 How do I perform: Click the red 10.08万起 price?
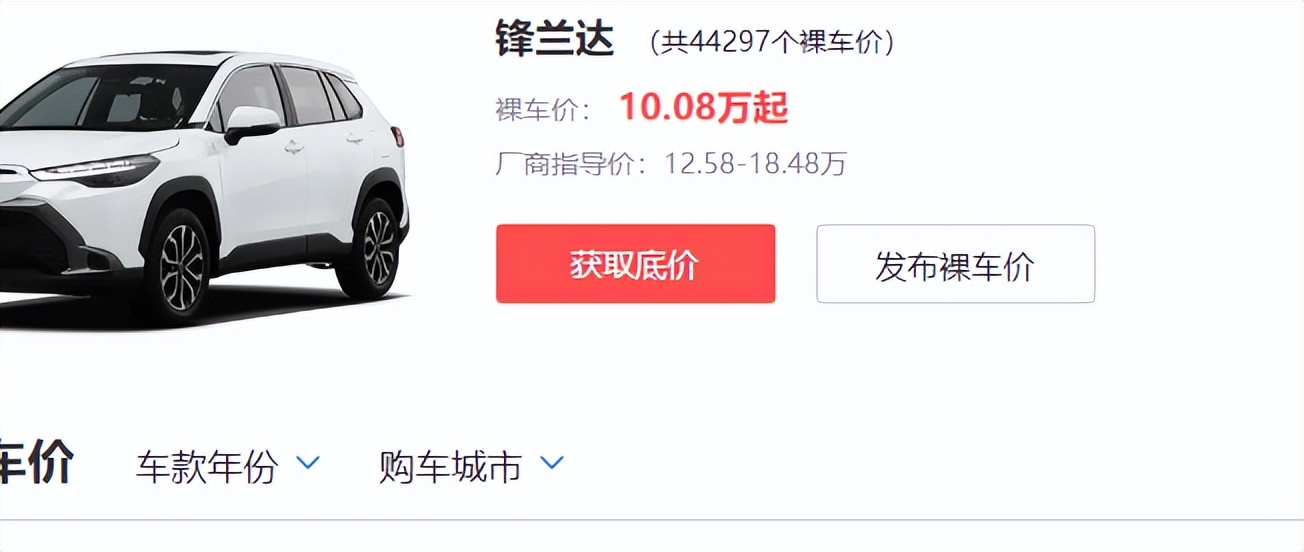(x=704, y=107)
